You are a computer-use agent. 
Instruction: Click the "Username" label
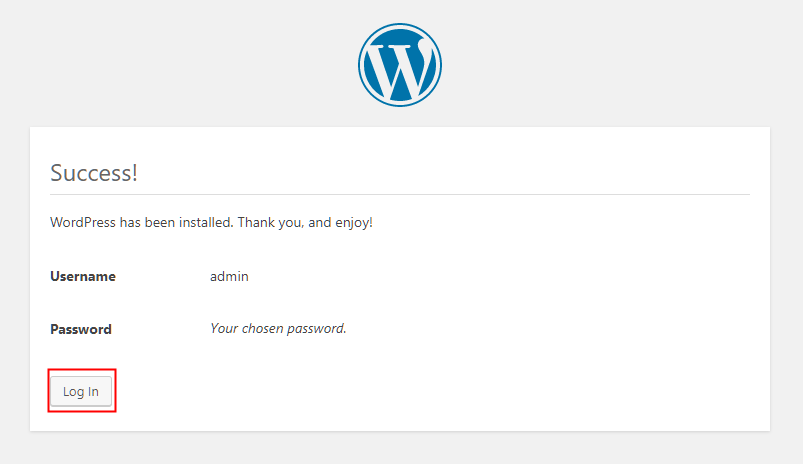pyautogui.click(x=83, y=276)
